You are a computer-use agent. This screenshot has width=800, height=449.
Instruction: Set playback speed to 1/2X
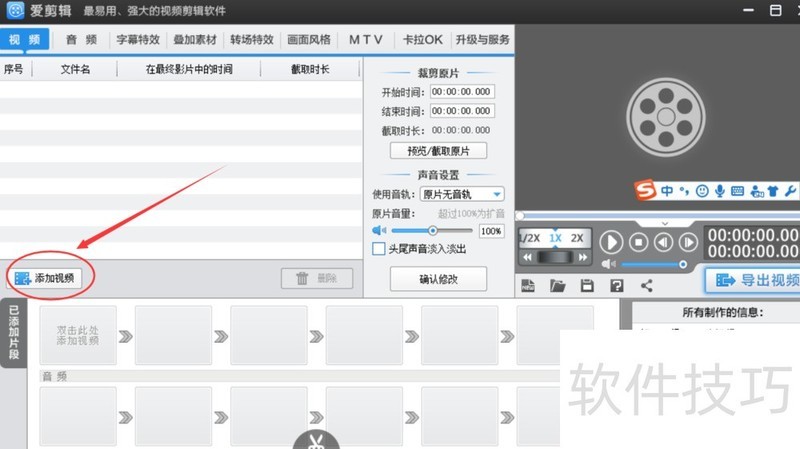coord(530,238)
